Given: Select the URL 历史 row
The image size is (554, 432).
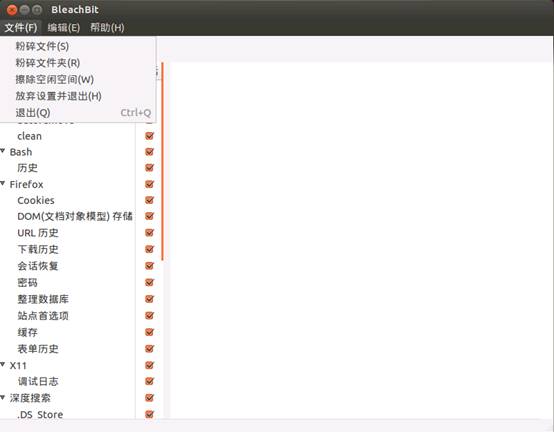Looking at the screenshot, I should pyautogui.click(x=38, y=233).
